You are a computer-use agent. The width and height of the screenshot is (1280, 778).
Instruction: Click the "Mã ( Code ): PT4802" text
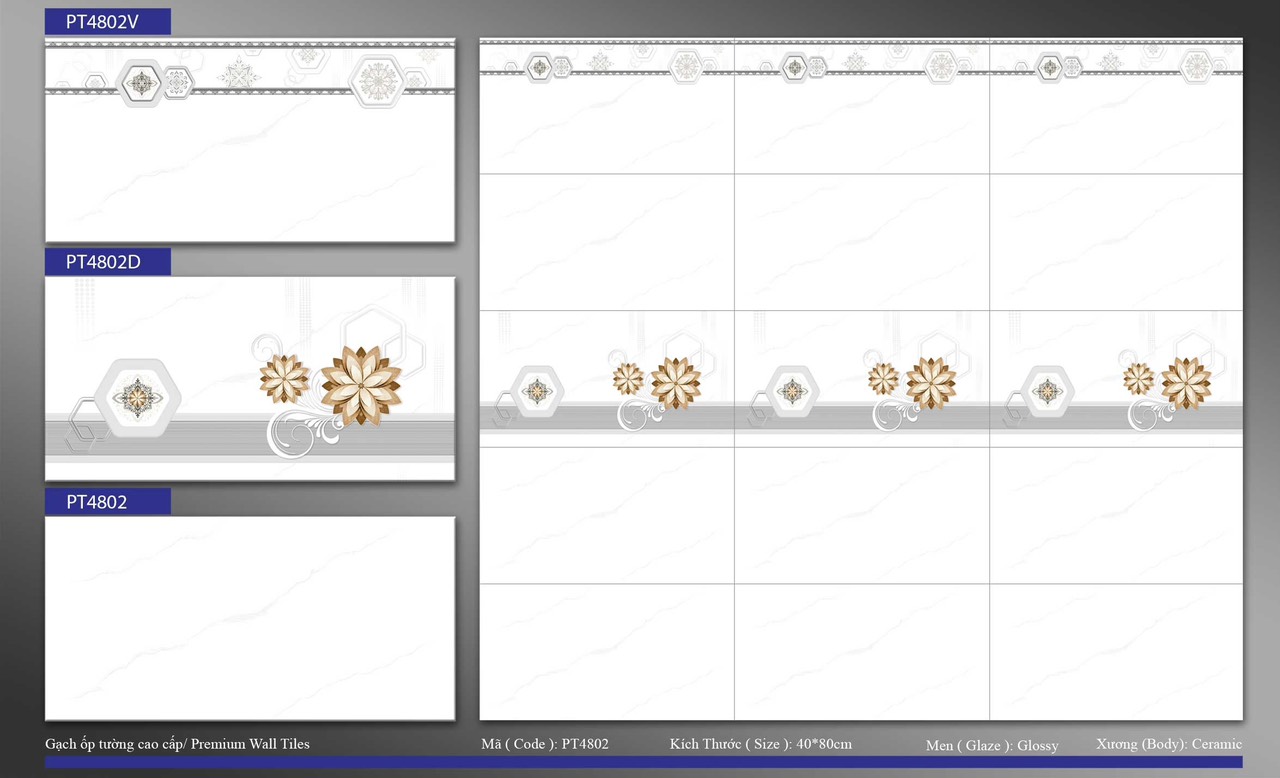(545, 744)
